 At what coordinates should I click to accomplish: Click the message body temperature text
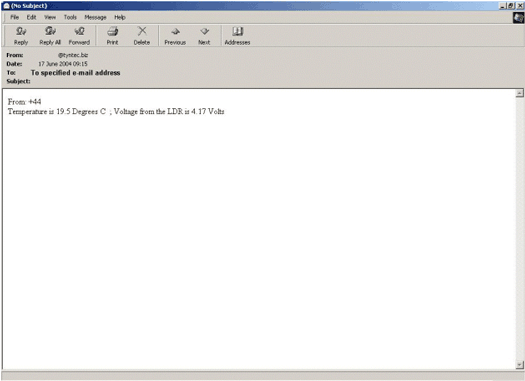(x=116, y=111)
